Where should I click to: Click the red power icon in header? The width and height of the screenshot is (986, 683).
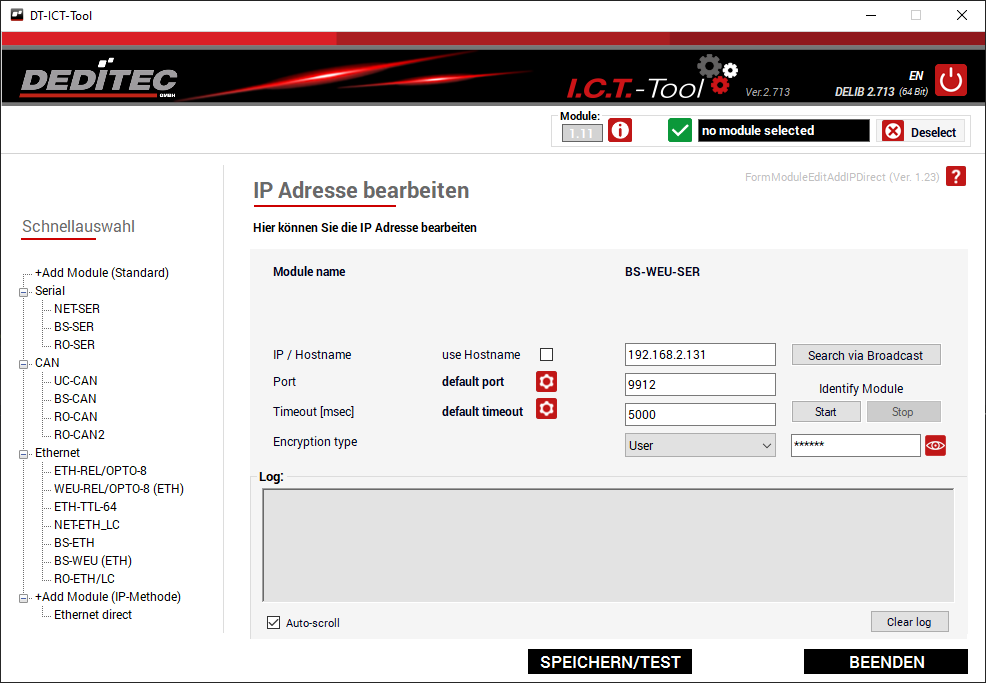951,80
